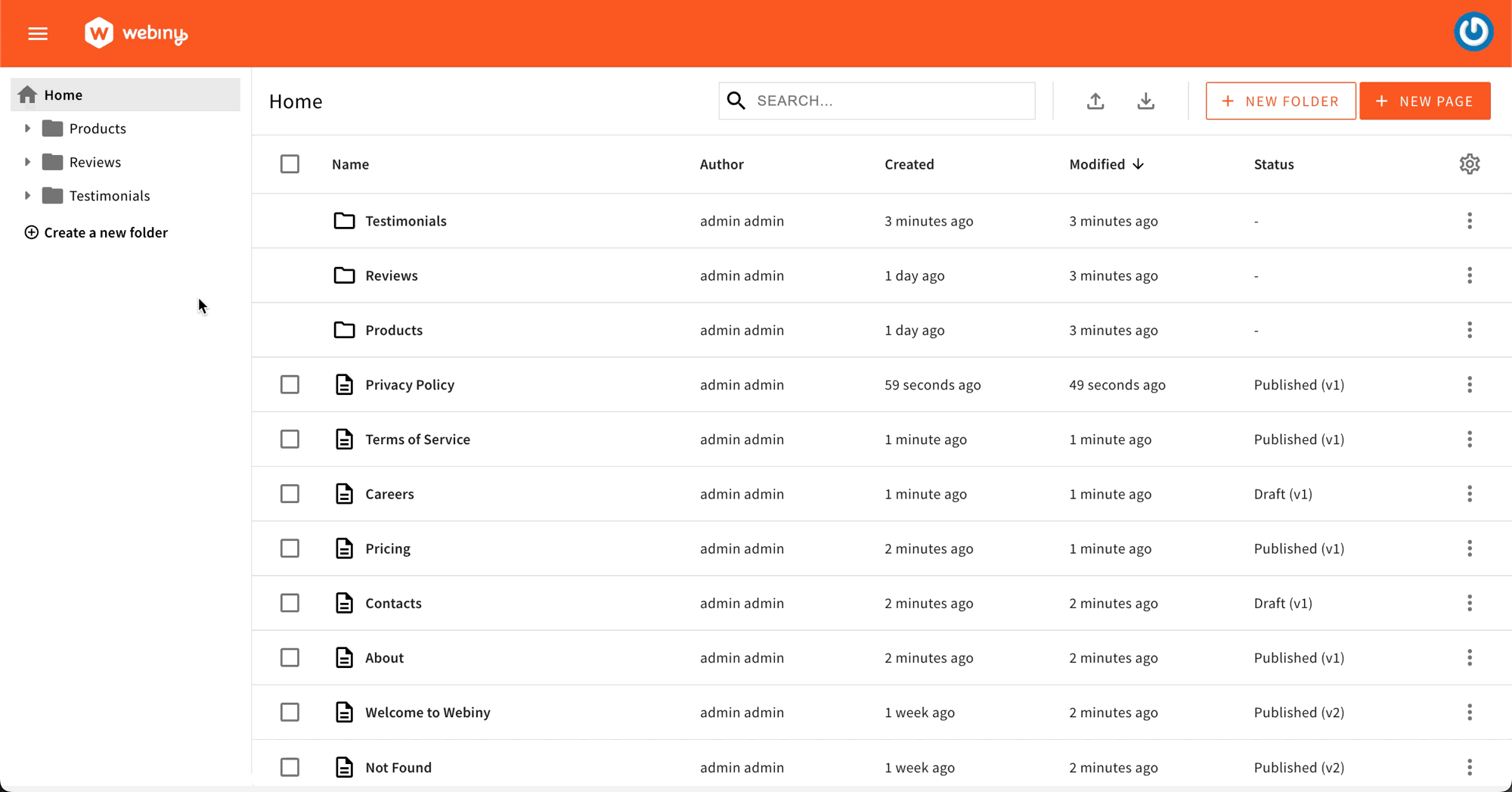Check the checkbox beside Welcome to Webiny
This screenshot has height=792, width=1512.
(x=290, y=712)
